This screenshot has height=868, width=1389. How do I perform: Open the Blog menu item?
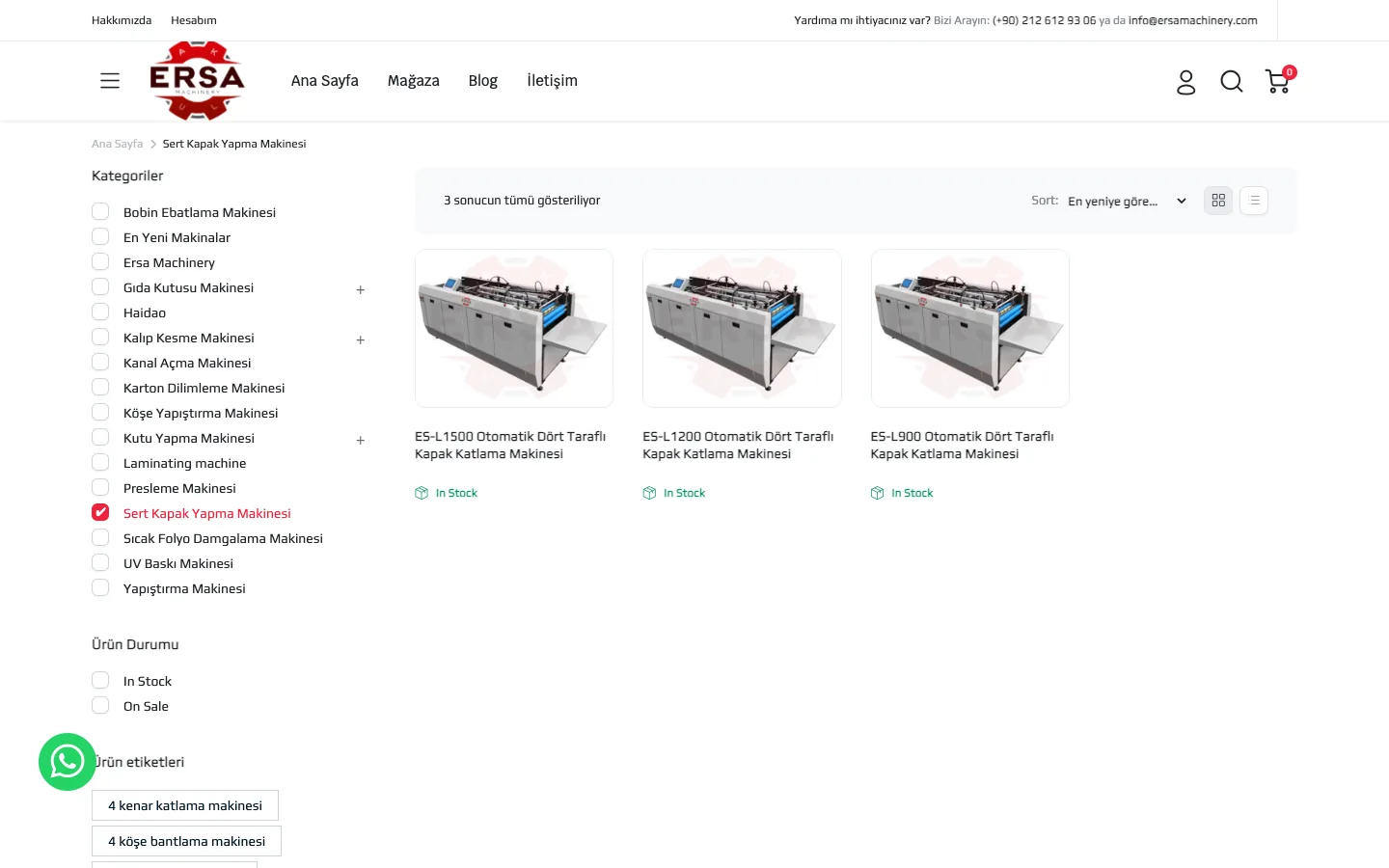[x=483, y=81]
